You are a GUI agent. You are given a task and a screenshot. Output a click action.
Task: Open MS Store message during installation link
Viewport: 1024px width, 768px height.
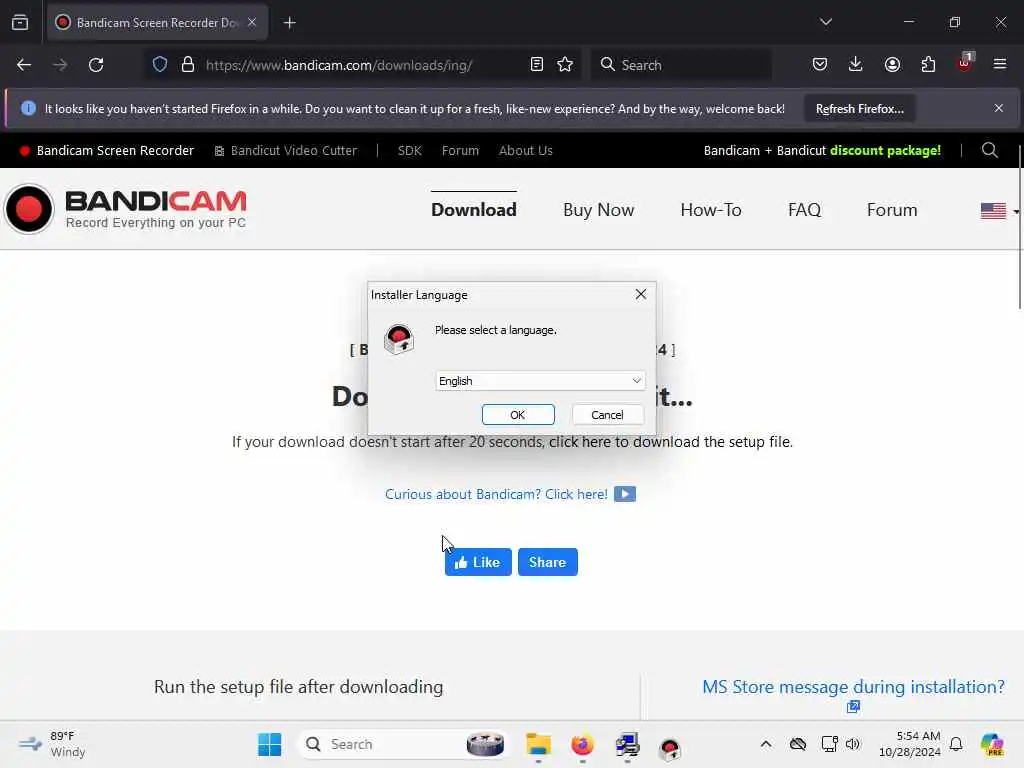(853, 687)
